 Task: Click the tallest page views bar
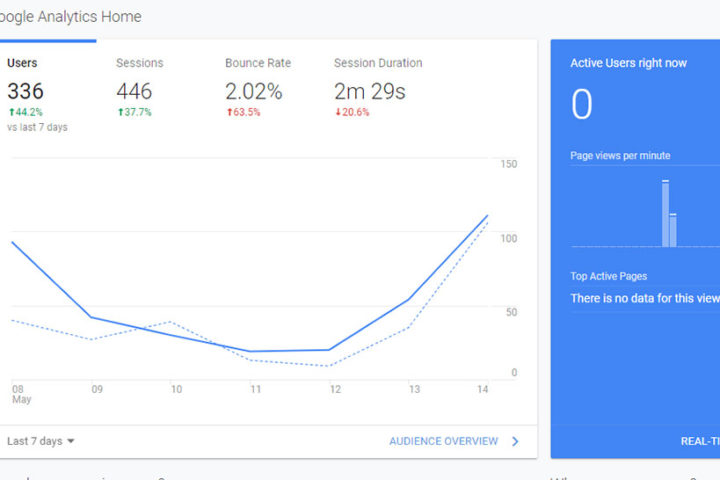665,214
